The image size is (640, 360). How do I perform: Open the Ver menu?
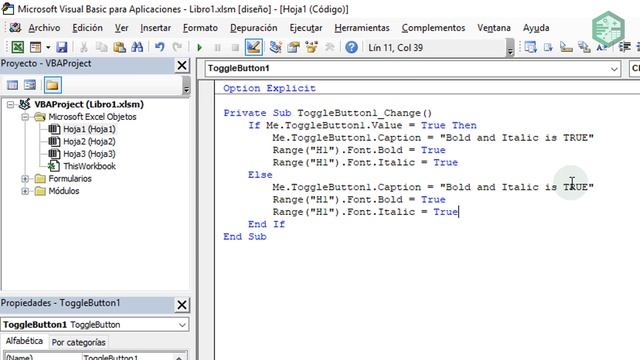[121, 28]
